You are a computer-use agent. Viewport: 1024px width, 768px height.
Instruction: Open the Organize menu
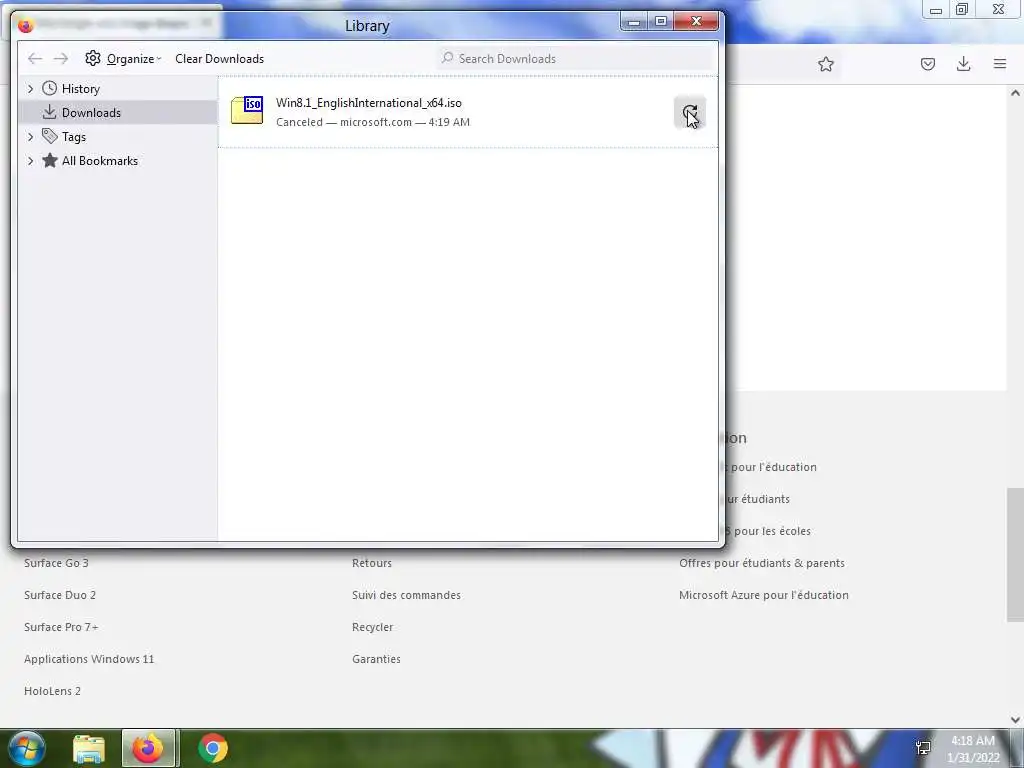[x=123, y=59]
